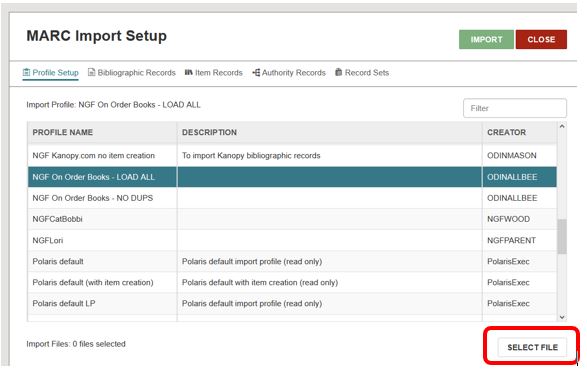Image resolution: width=587 pixels, height=375 pixels.
Task: Open the Authority Records tab
Action: 289,73
